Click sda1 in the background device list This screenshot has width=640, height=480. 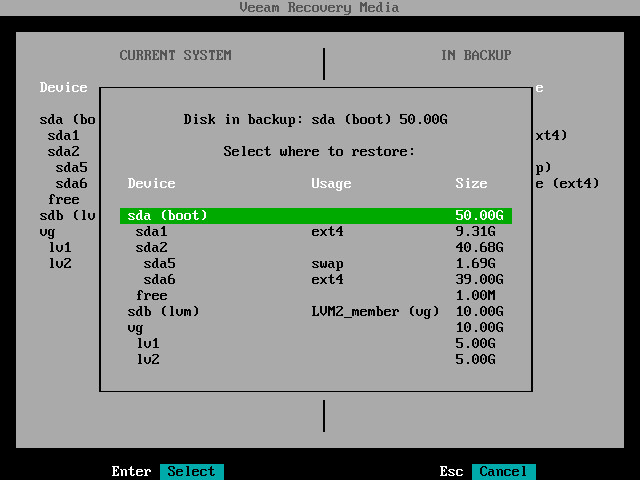click(63, 136)
